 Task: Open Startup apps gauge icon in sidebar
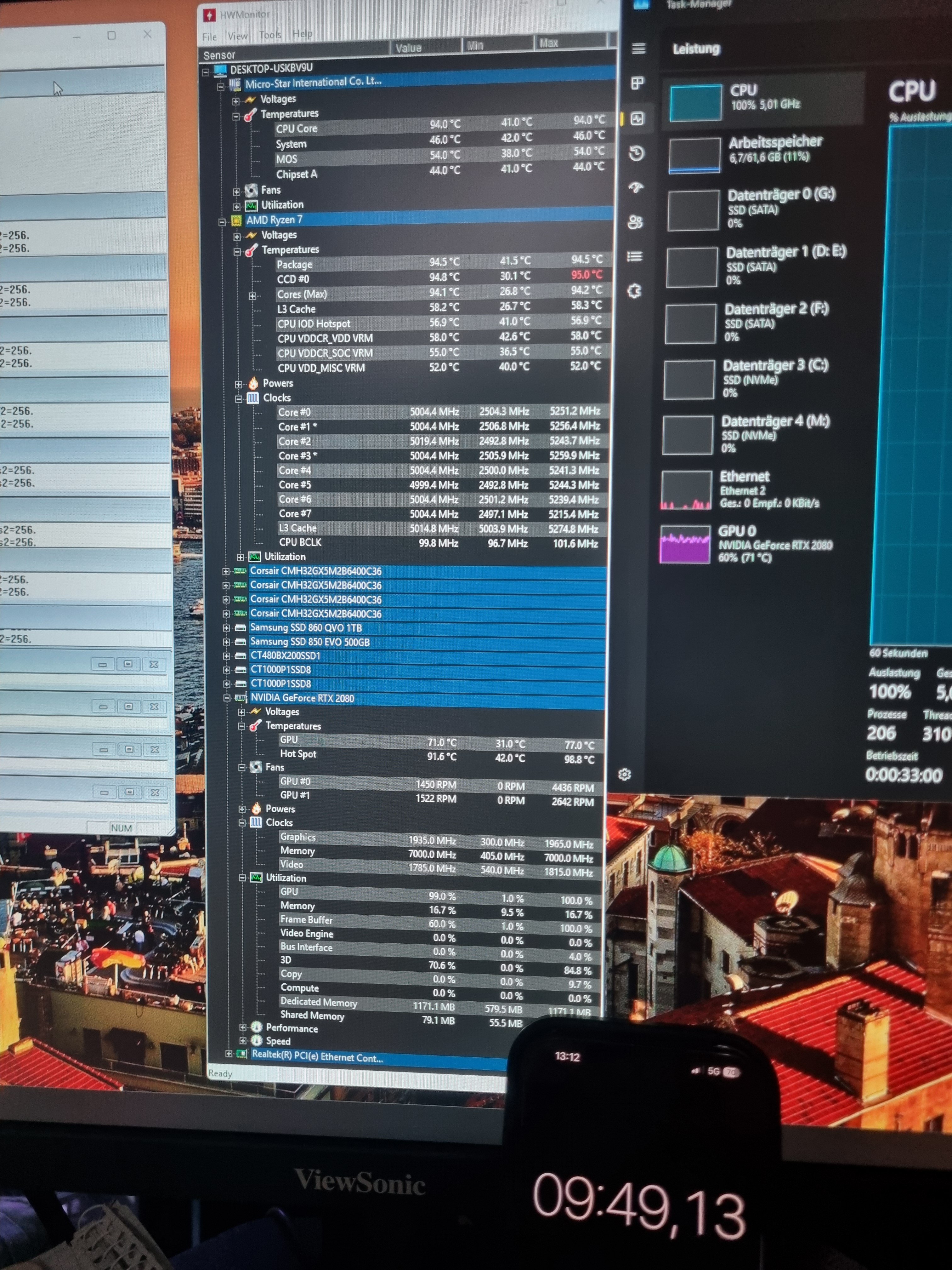point(636,188)
